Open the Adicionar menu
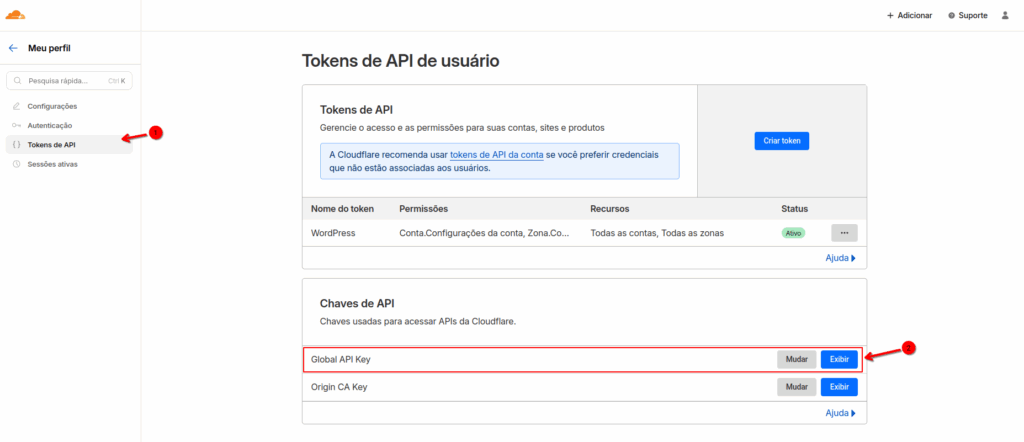Viewport: 1024px width, 442px height. tap(909, 15)
